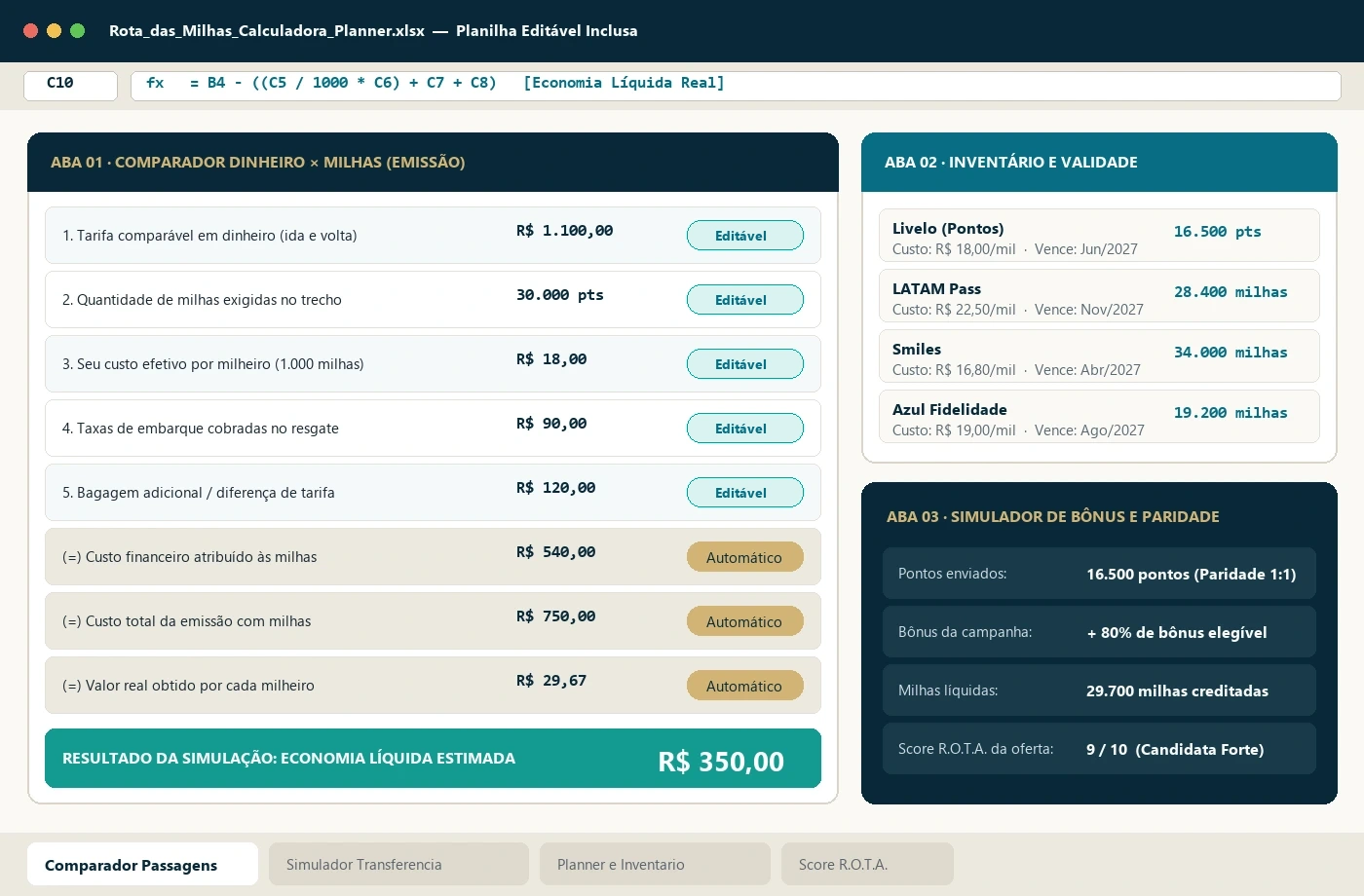Select the LATAM Pass inventory row
This screenshot has height=896, width=1364.
[1099, 296]
